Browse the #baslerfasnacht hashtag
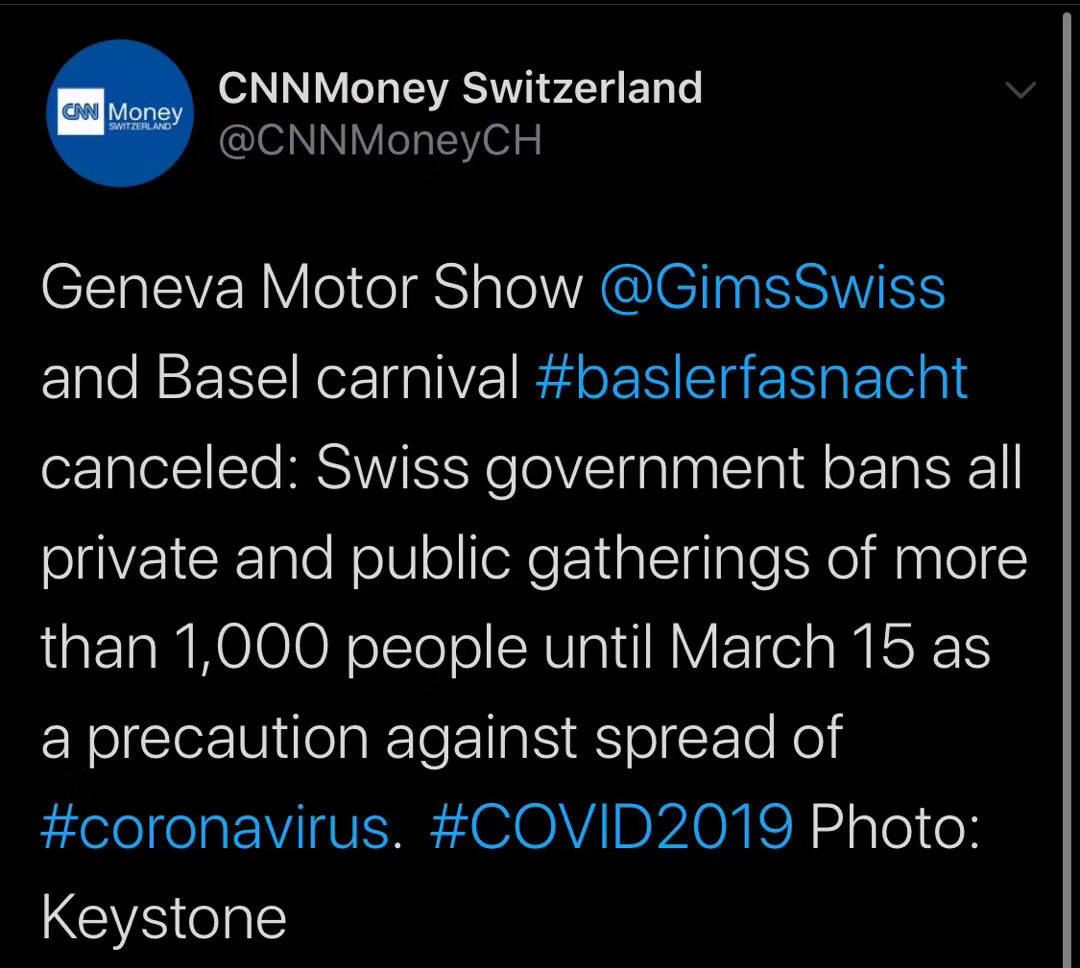 click(x=752, y=379)
